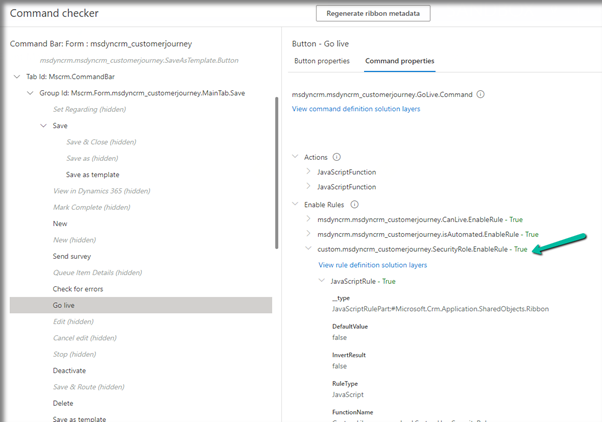
Task: Click the SecurityRole.EnableRule rule name
Action: 412,249
